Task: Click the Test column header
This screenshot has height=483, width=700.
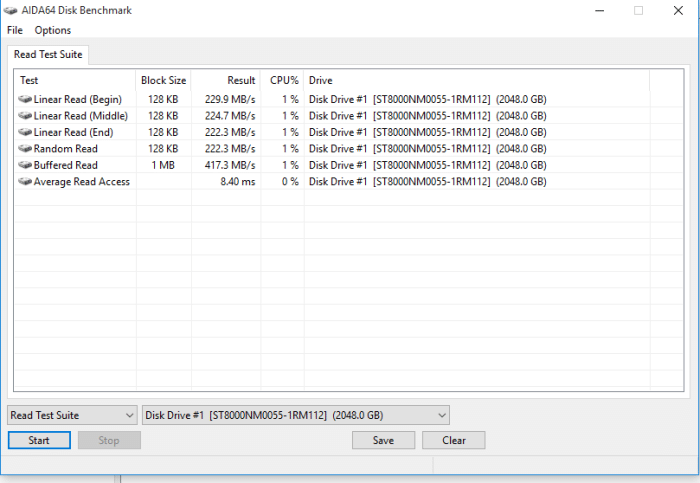Action: [75, 80]
